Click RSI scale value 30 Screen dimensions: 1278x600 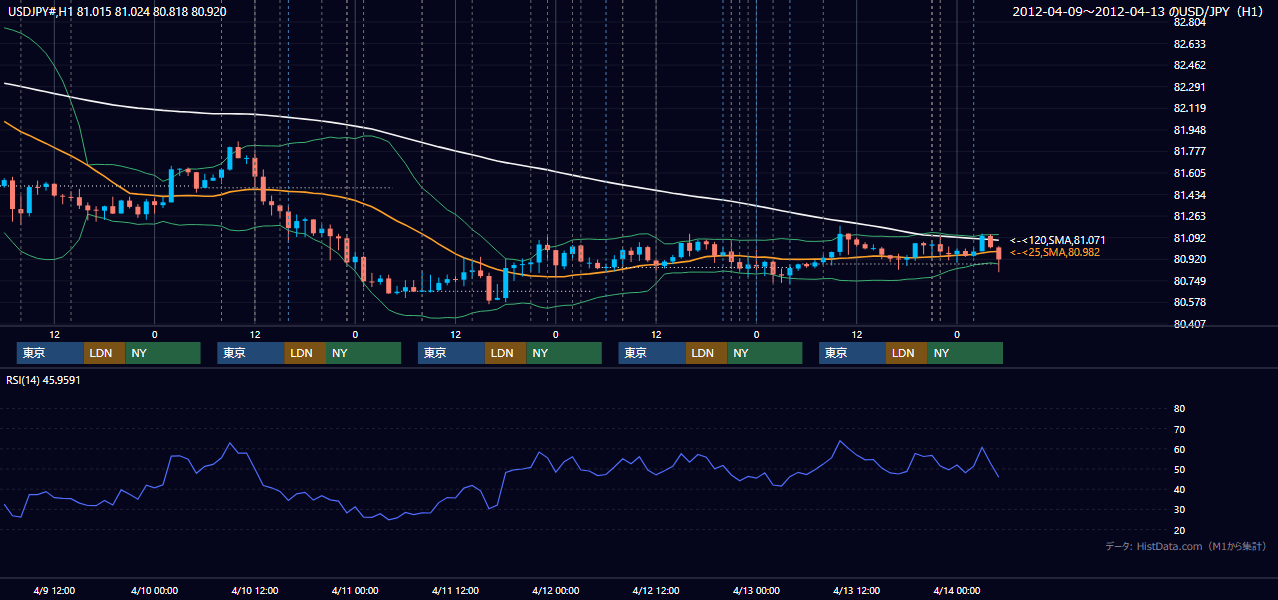point(1179,510)
